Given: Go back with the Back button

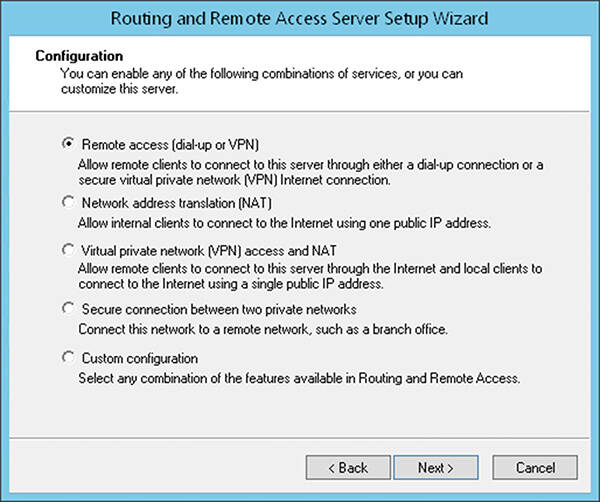Looking at the screenshot, I should click(x=348, y=467).
